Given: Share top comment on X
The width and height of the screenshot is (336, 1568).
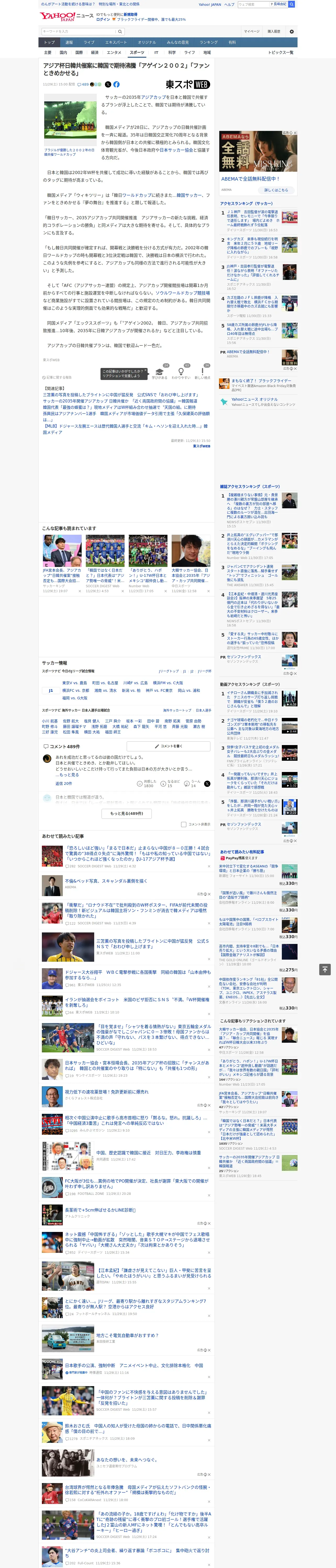Looking at the screenshot, I should tap(207, 783).
